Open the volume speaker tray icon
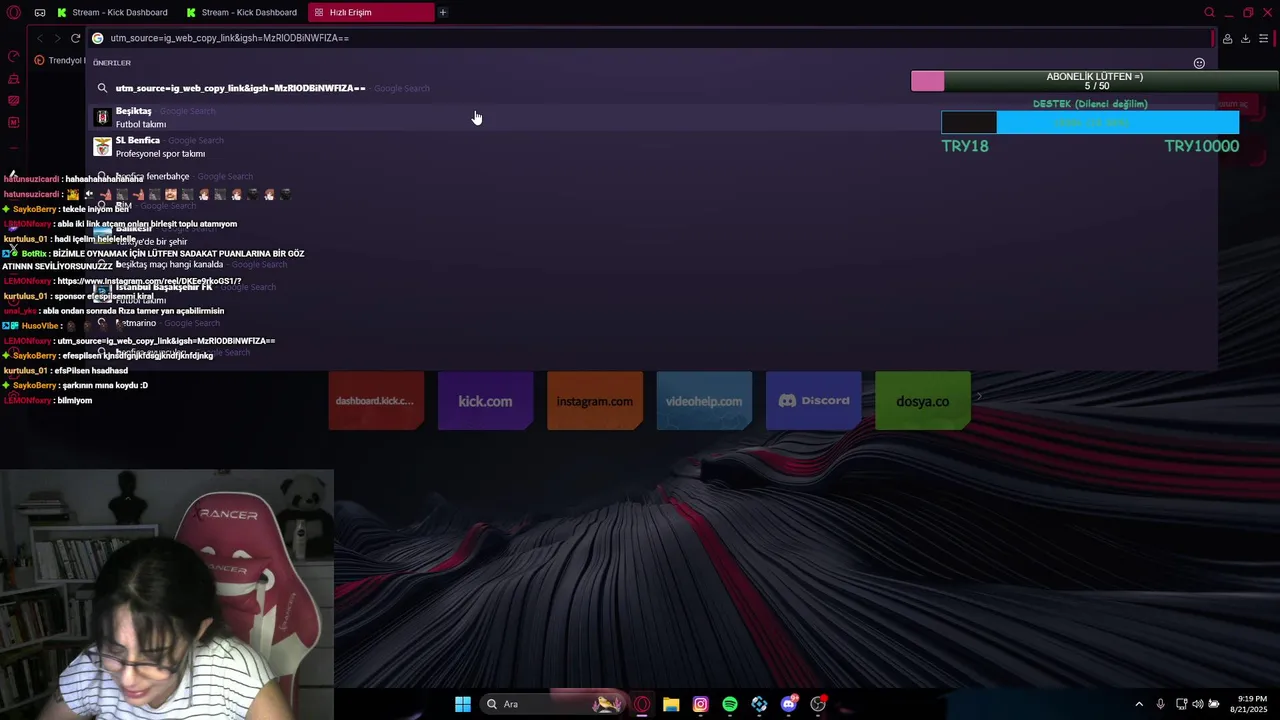The height and width of the screenshot is (720, 1280). 1198,704
